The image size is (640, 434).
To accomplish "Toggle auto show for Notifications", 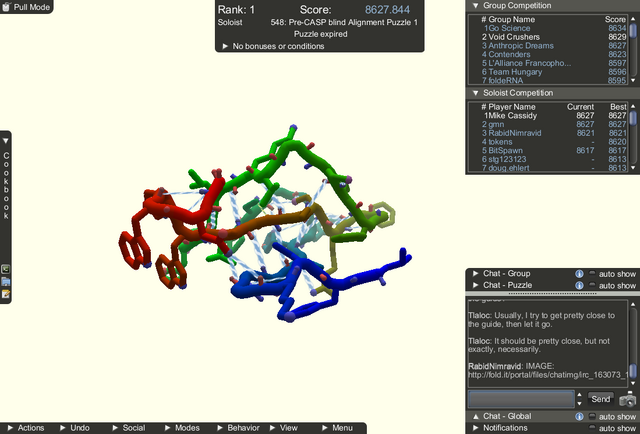I will (591, 427).
